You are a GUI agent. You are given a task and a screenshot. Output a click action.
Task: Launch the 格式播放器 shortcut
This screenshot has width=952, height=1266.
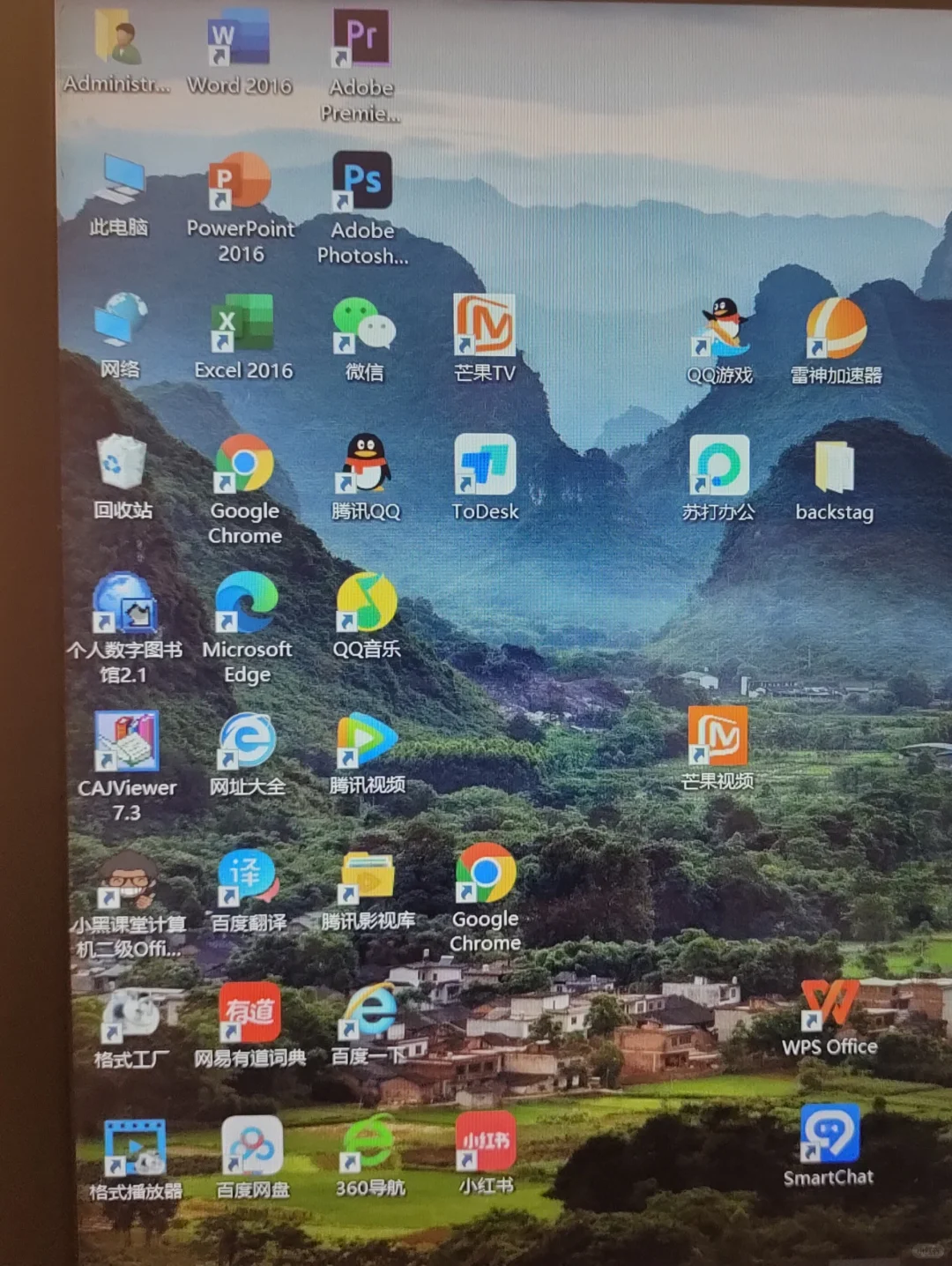[x=135, y=1149]
